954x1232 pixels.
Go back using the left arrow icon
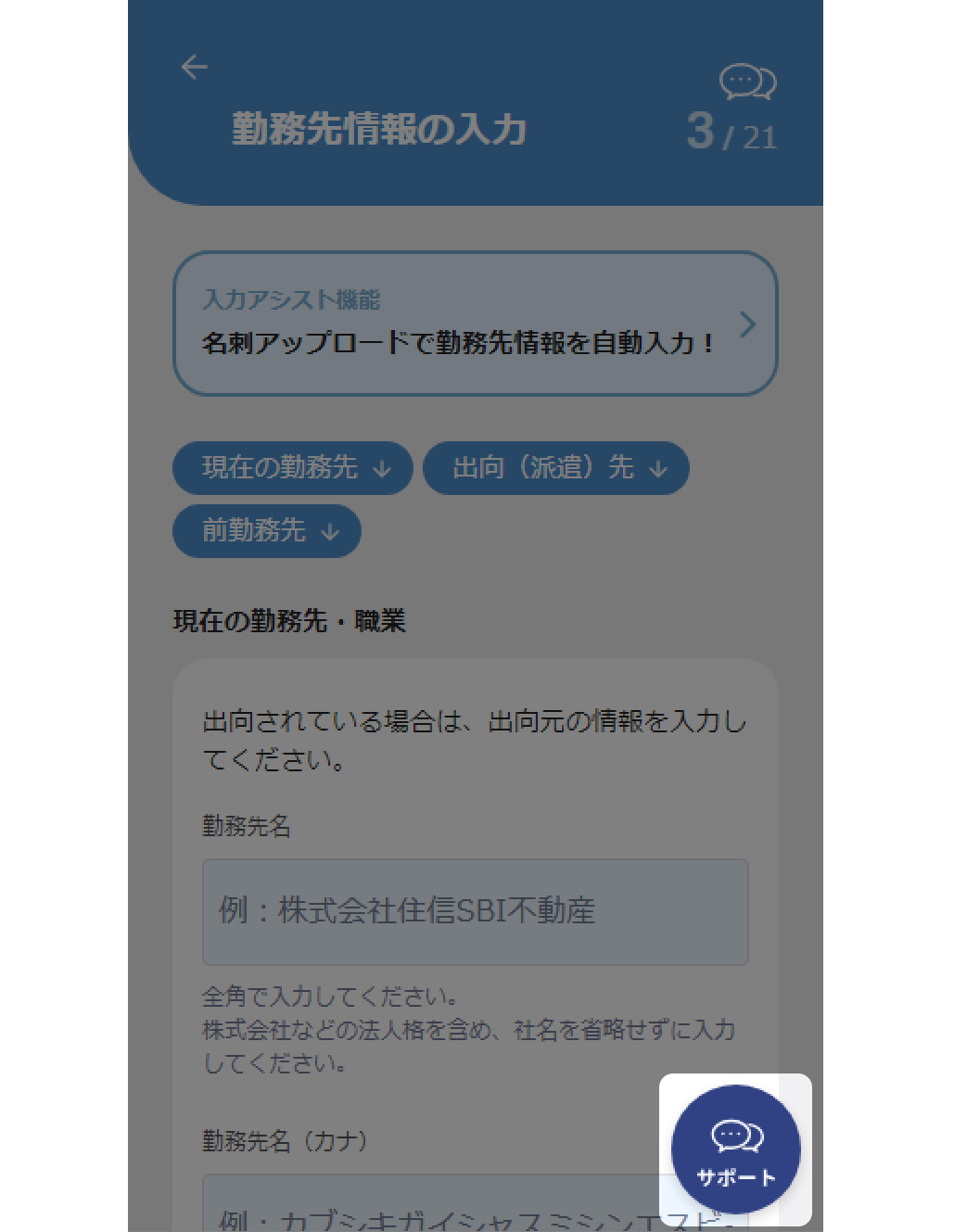(195, 67)
